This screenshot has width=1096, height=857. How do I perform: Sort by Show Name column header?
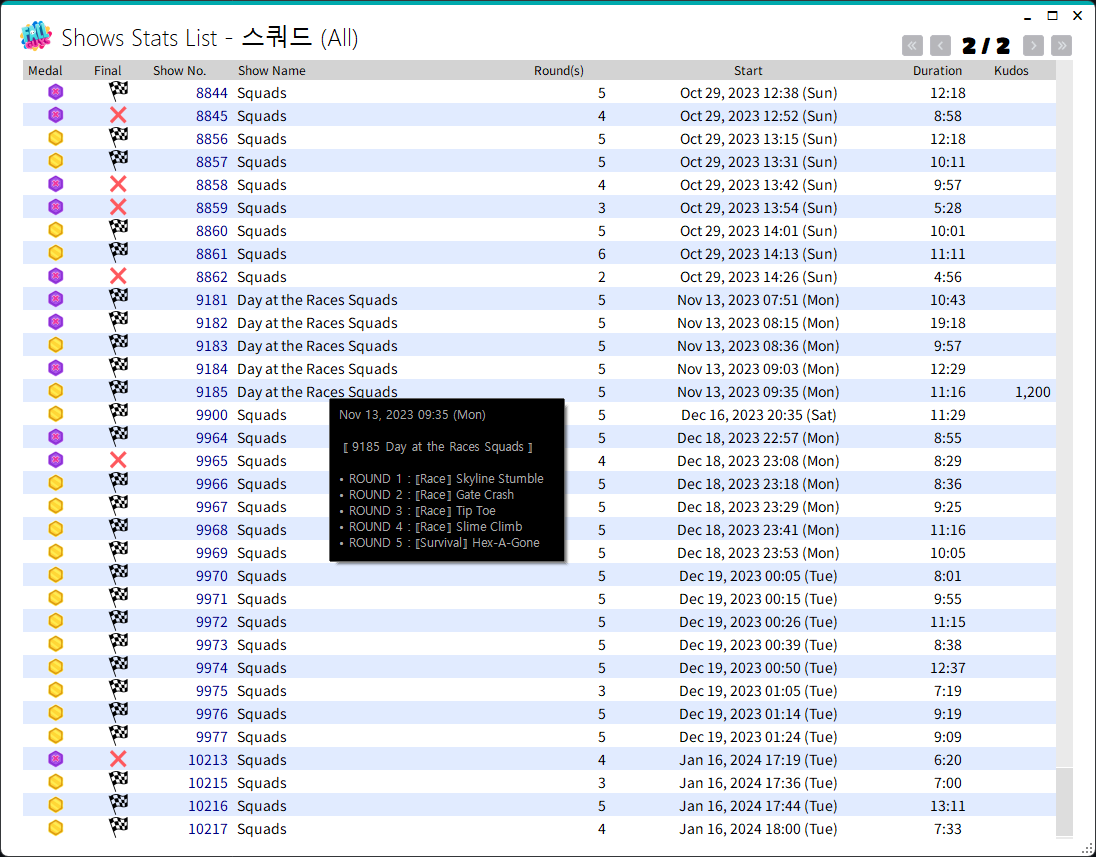click(271, 71)
